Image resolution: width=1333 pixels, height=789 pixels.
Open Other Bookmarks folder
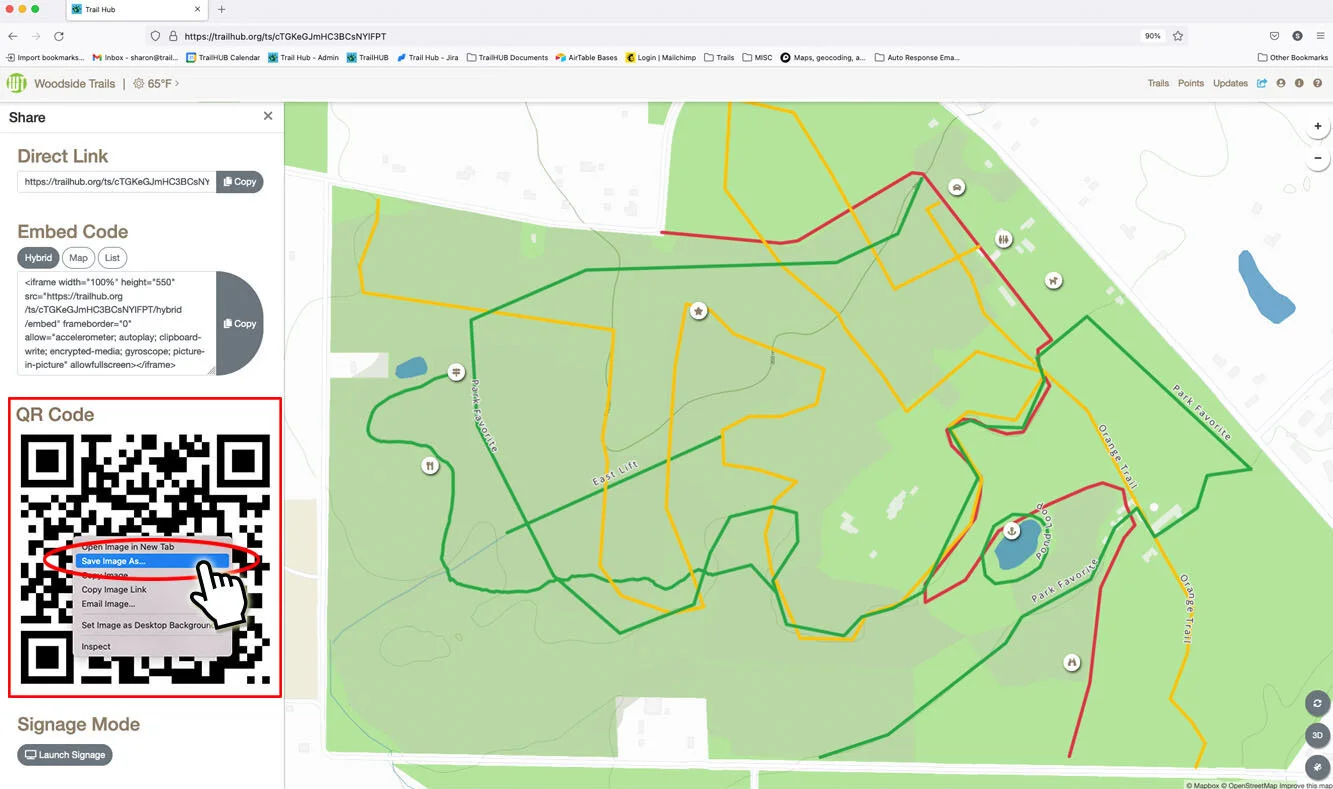coord(1292,58)
